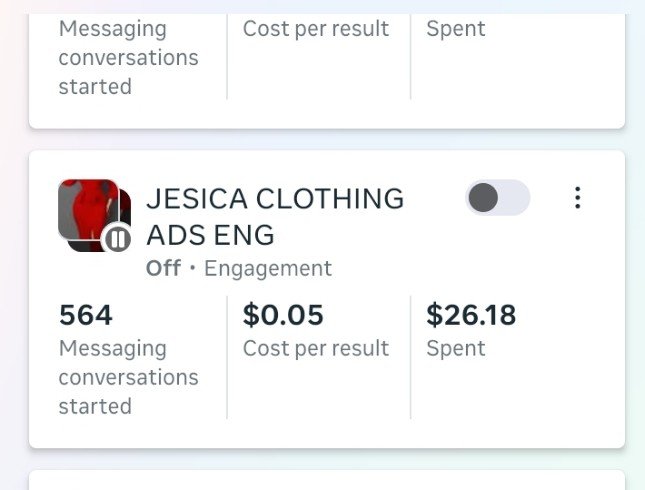Image resolution: width=645 pixels, height=490 pixels.
Task: Click the Off status label
Action: coord(163,268)
